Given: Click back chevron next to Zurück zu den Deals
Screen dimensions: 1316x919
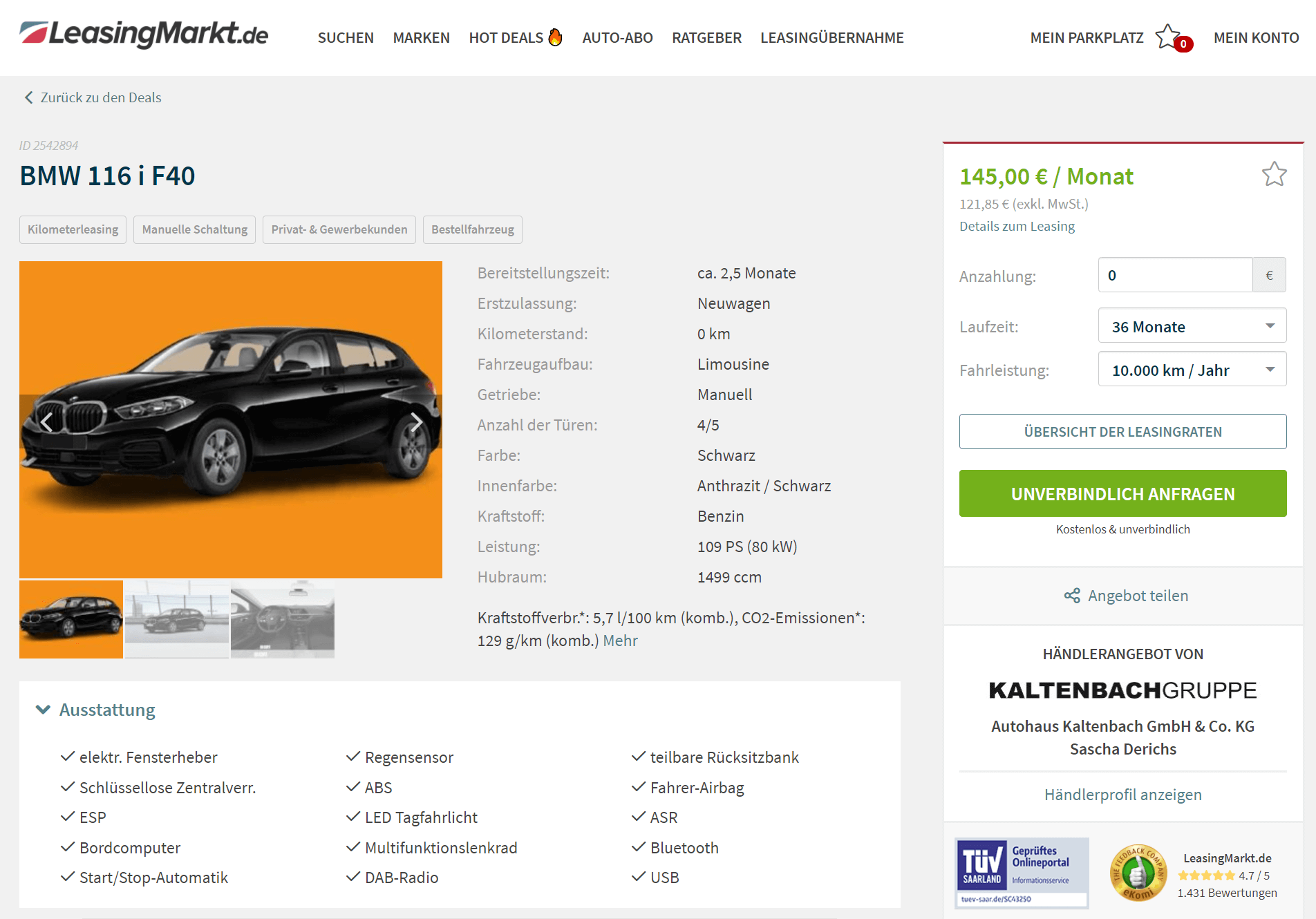Looking at the screenshot, I should (x=28, y=97).
